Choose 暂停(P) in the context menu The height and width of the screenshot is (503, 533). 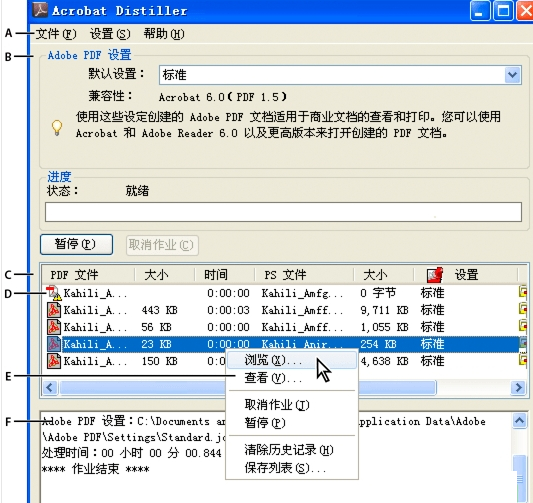tap(292, 423)
